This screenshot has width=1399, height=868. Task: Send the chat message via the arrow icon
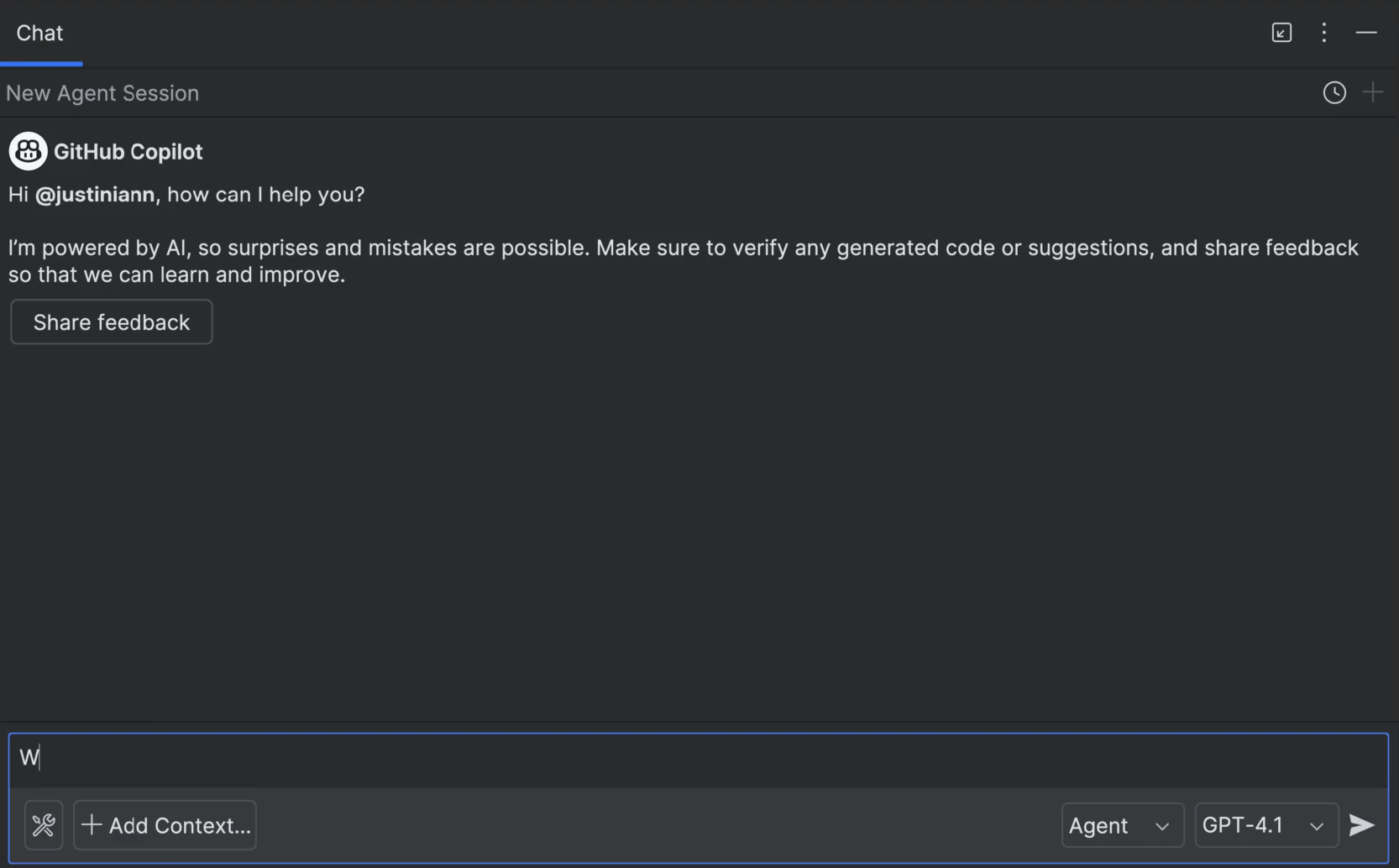pyautogui.click(x=1360, y=825)
